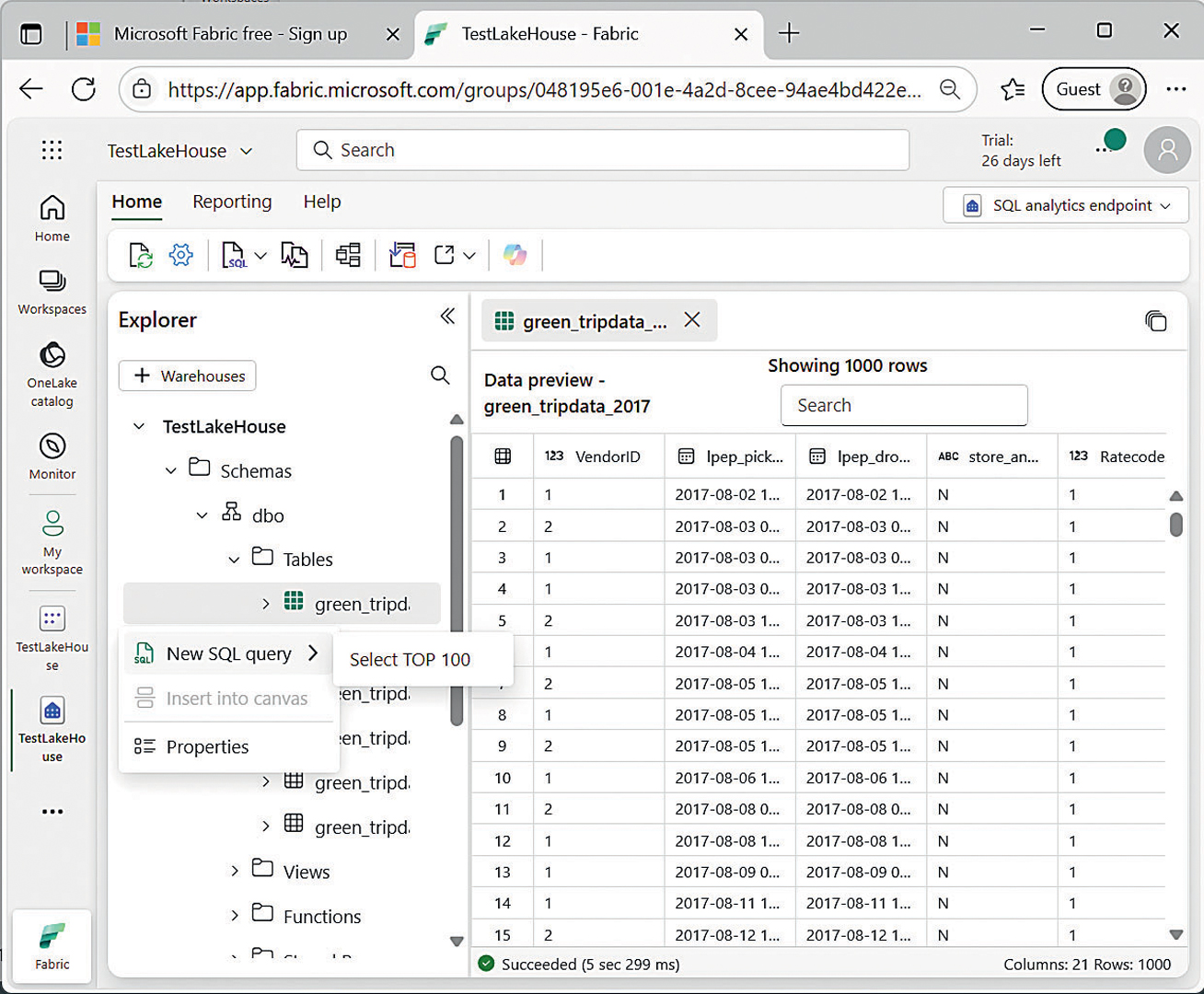This screenshot has height=994, width=1204.
Task: Select the highlighted green_tripd table in tree
Action: (x=282, y=604)
